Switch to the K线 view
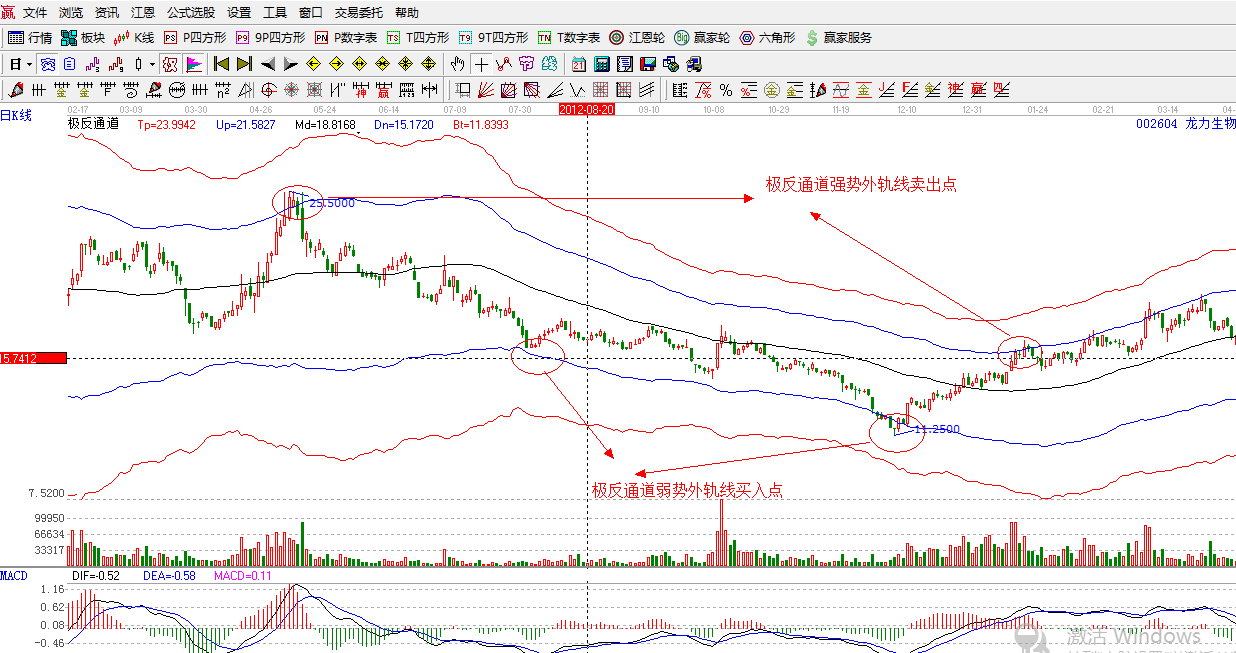Screen dimensions: 1236x653 coord(135,38)
